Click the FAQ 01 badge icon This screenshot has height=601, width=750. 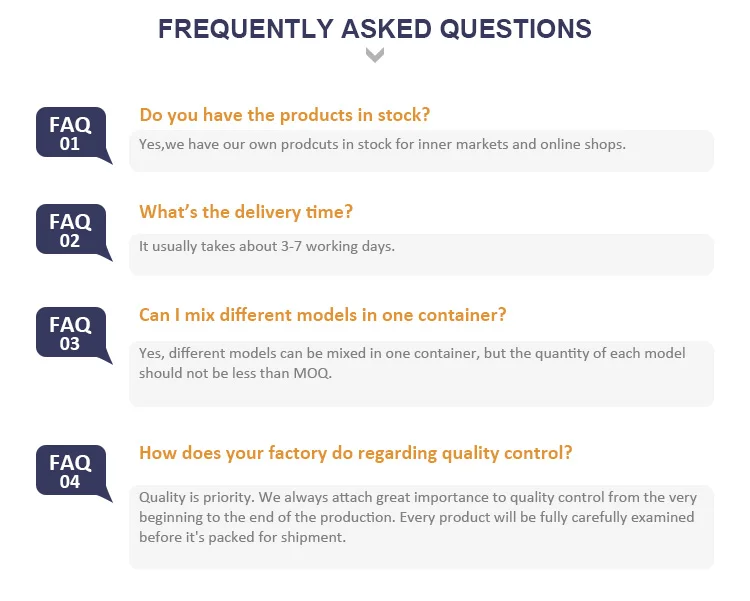click(70, 133)
